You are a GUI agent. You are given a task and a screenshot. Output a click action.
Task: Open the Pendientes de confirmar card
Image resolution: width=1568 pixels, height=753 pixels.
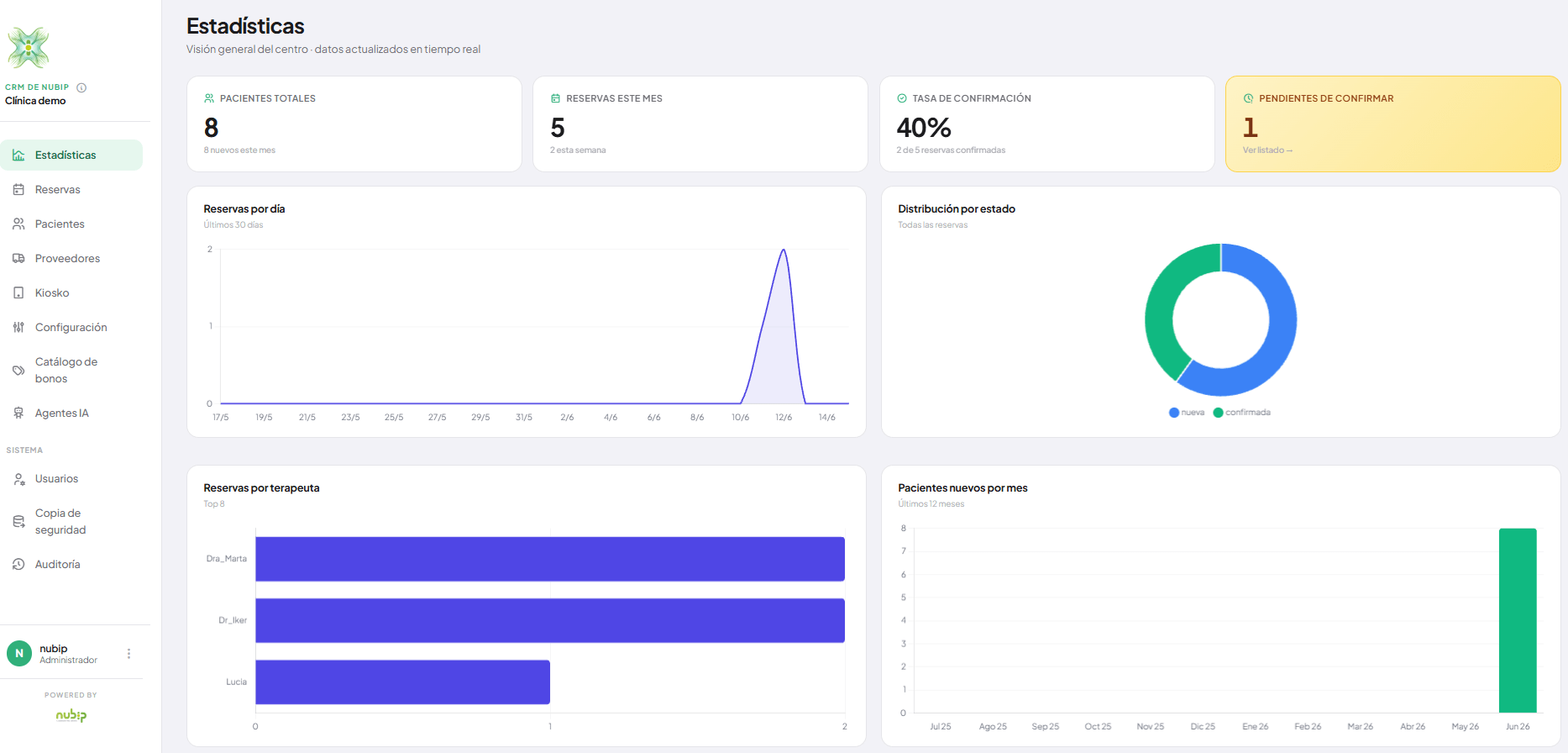(1392, 124)
